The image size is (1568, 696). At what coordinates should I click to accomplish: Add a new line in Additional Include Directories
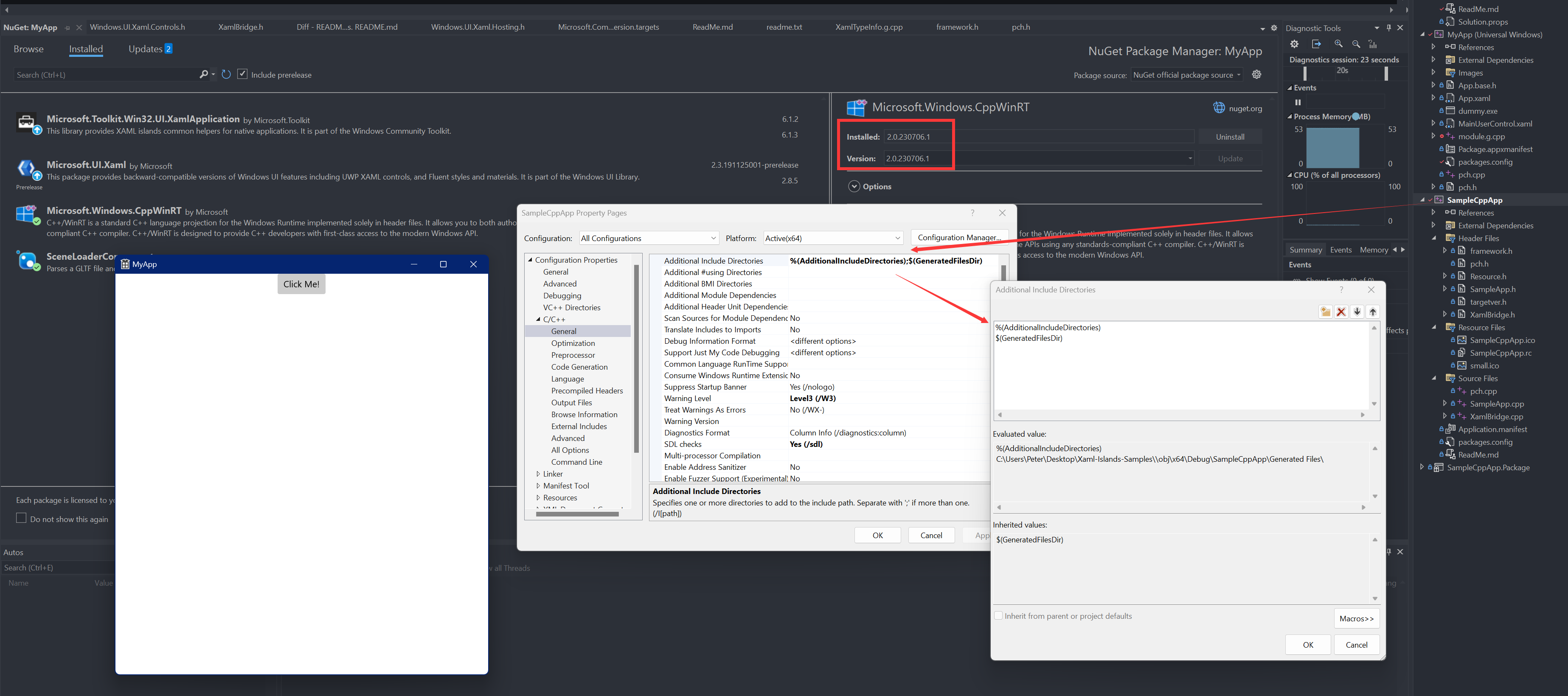pos(1326,312)
